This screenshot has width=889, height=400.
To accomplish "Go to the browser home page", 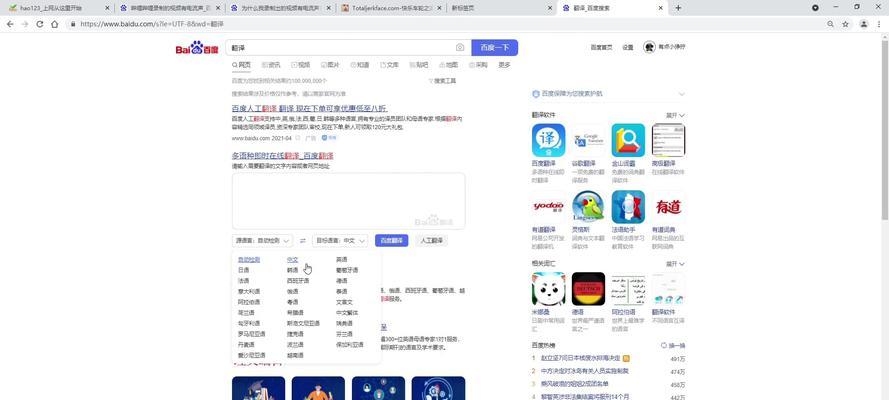I will coord(54,24).
